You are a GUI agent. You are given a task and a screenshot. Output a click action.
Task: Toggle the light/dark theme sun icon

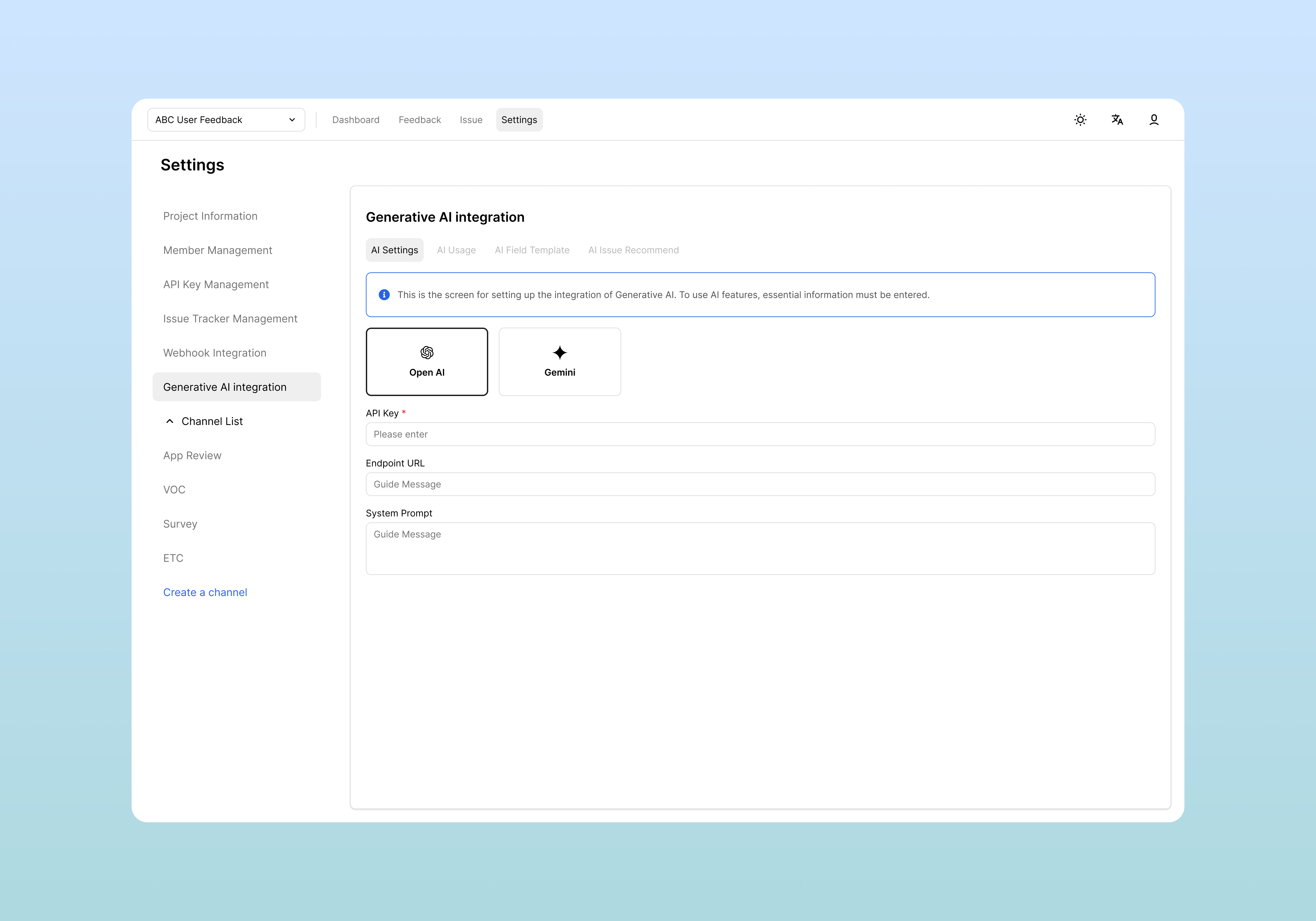coord(1080,120)
